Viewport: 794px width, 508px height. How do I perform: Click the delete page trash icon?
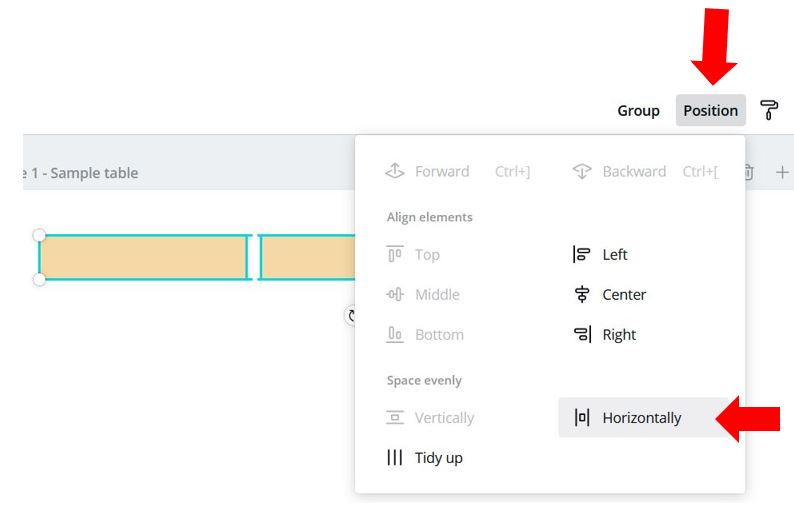pos(749,172)
